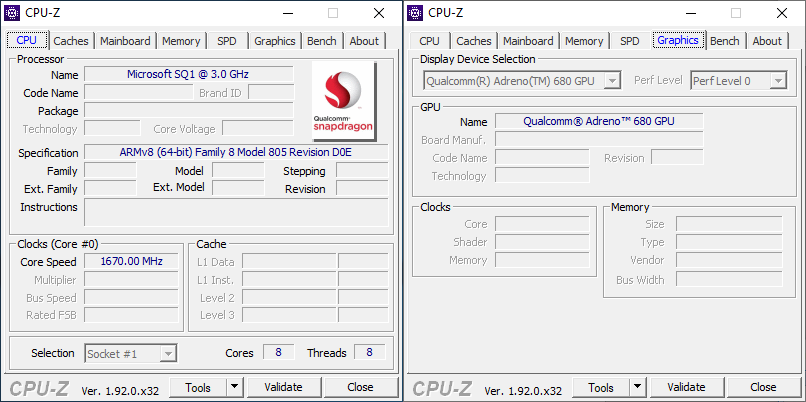Select the Memory tab in the right window
Image resolution: width=806 pixels, height=402 pixels.
584,41
